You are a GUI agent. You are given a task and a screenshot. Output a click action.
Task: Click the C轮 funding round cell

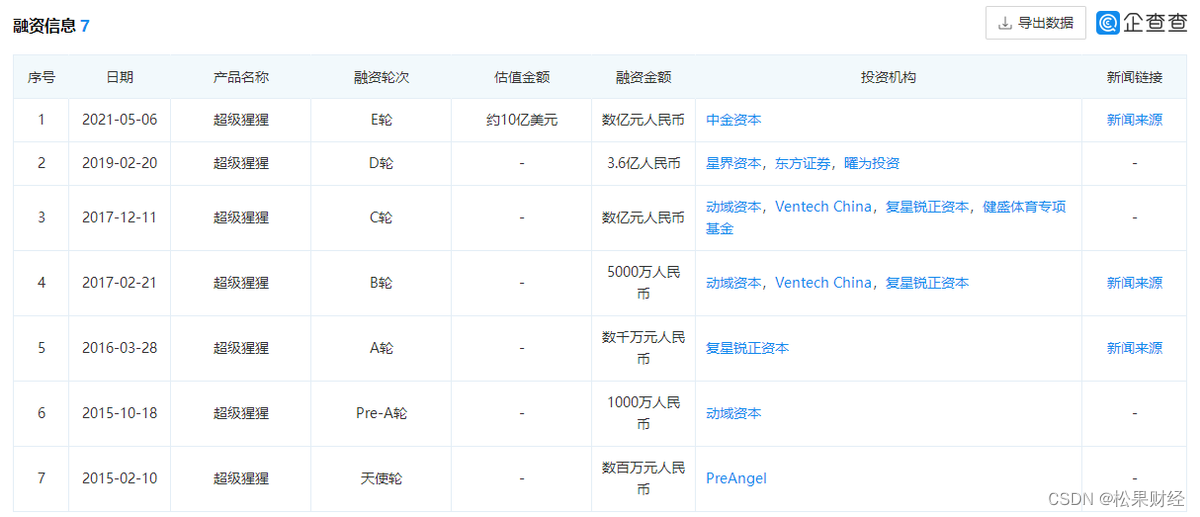381,217
